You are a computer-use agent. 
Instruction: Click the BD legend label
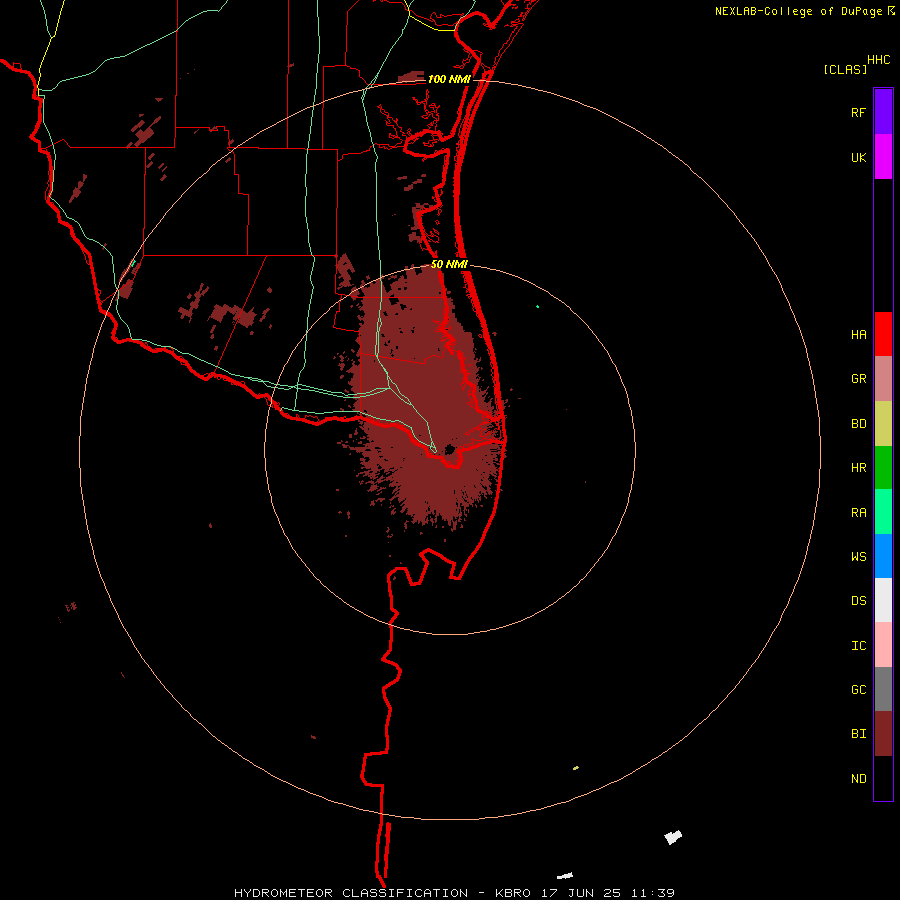[x=858, y=424]
